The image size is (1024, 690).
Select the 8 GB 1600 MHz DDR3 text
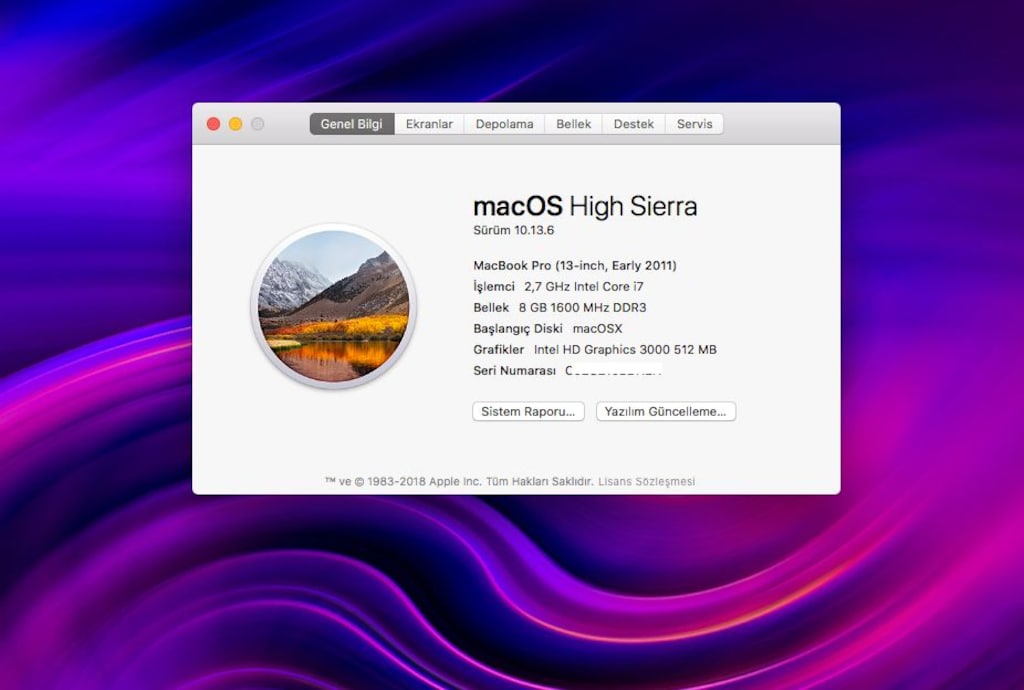(x=583, y=307)
